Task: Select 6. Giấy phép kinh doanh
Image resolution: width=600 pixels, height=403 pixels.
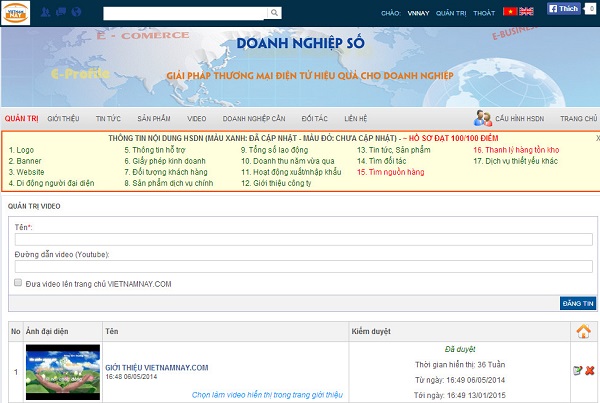Action: (x=165, y=161)
